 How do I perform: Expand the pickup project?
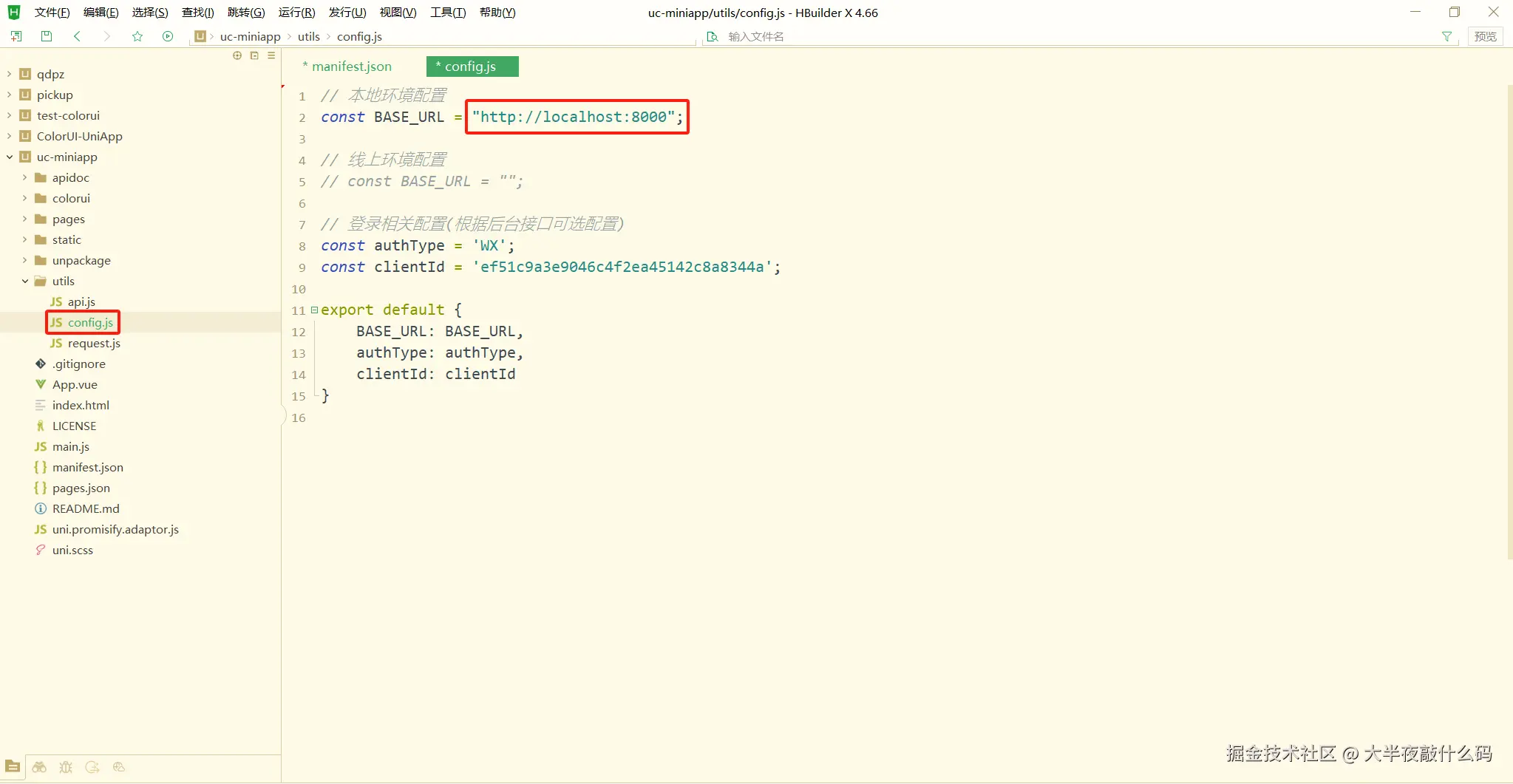pos(9,95)
